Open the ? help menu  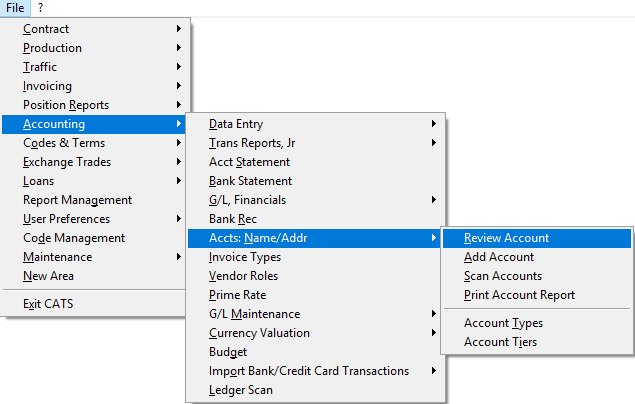[40, 8]
